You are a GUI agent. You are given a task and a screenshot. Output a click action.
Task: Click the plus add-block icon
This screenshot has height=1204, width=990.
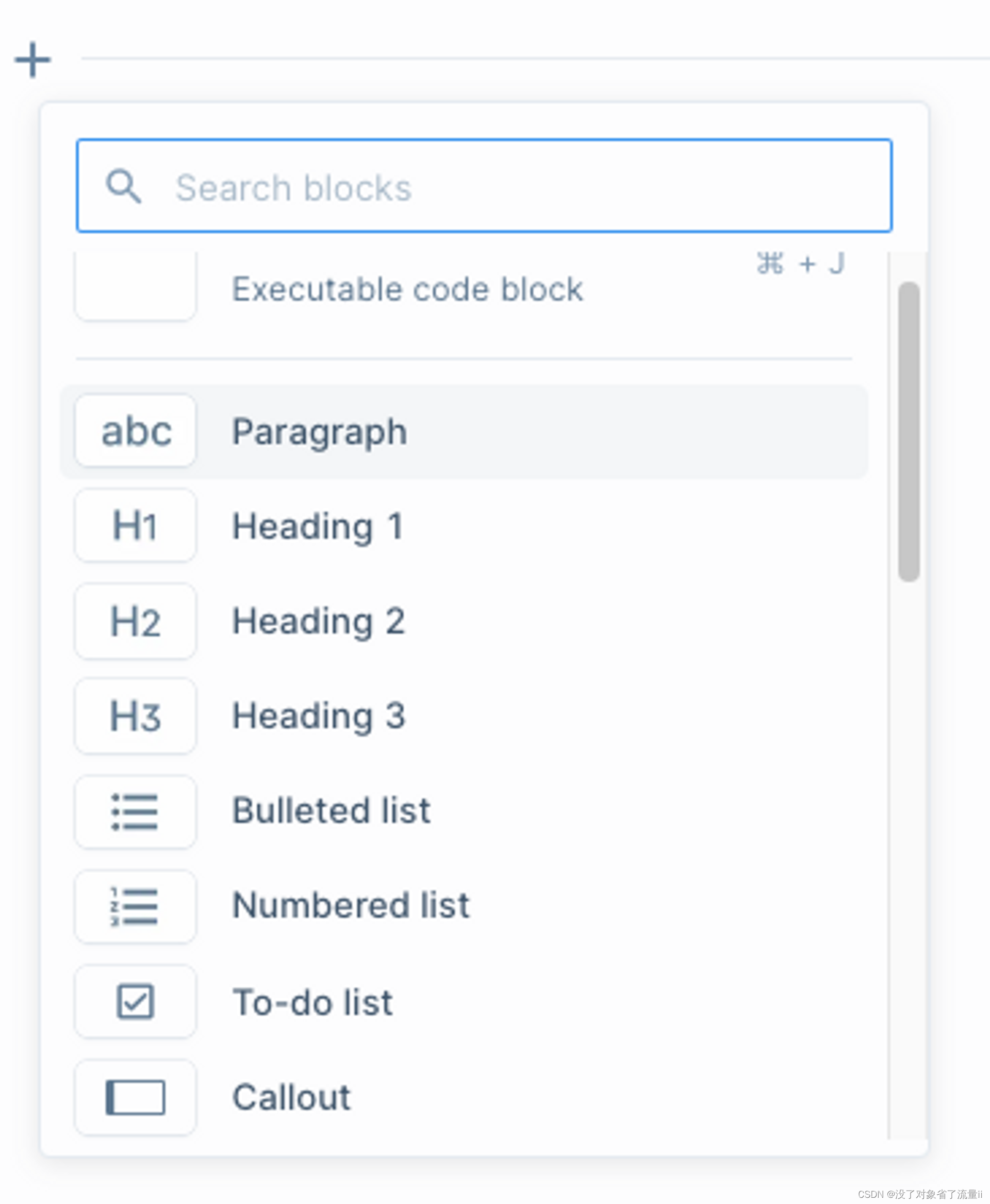pos(32,59)
